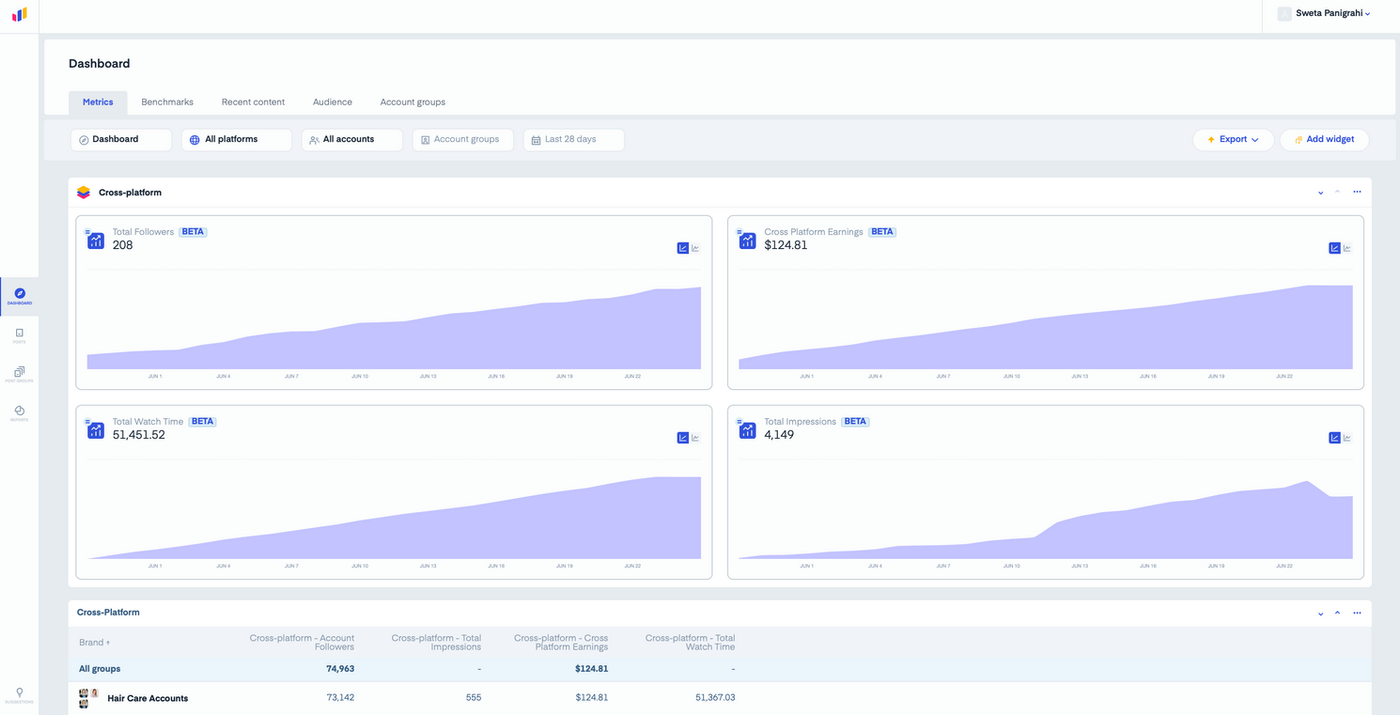Switch to the Benchmarks tab
1400x715 pixels.
click(x=167, y=102)
